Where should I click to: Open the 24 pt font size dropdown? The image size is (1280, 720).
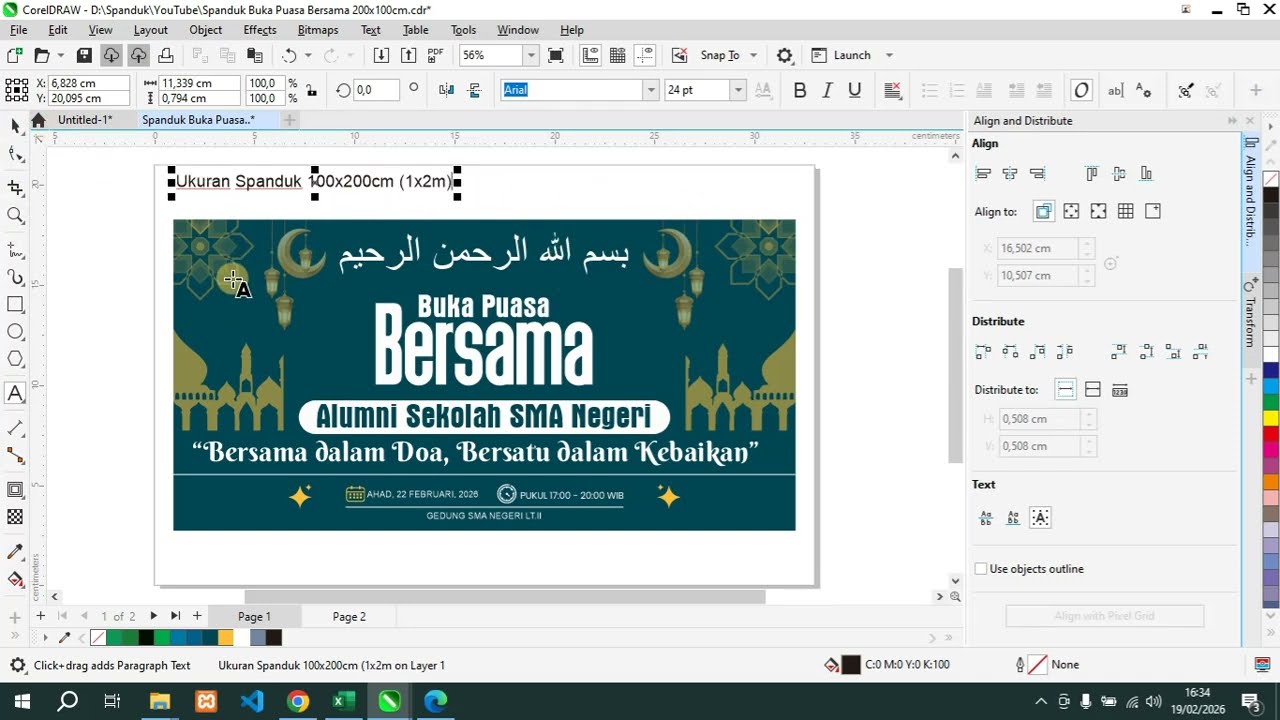pyautogui.click(x=738, y=90)
